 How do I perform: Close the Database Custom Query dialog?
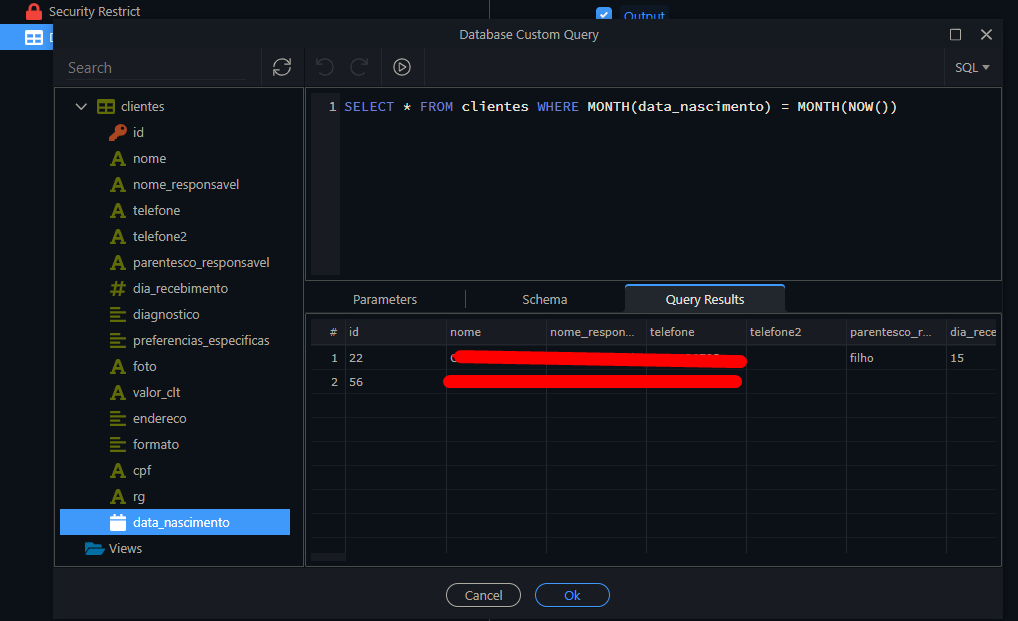click(986, 34)
